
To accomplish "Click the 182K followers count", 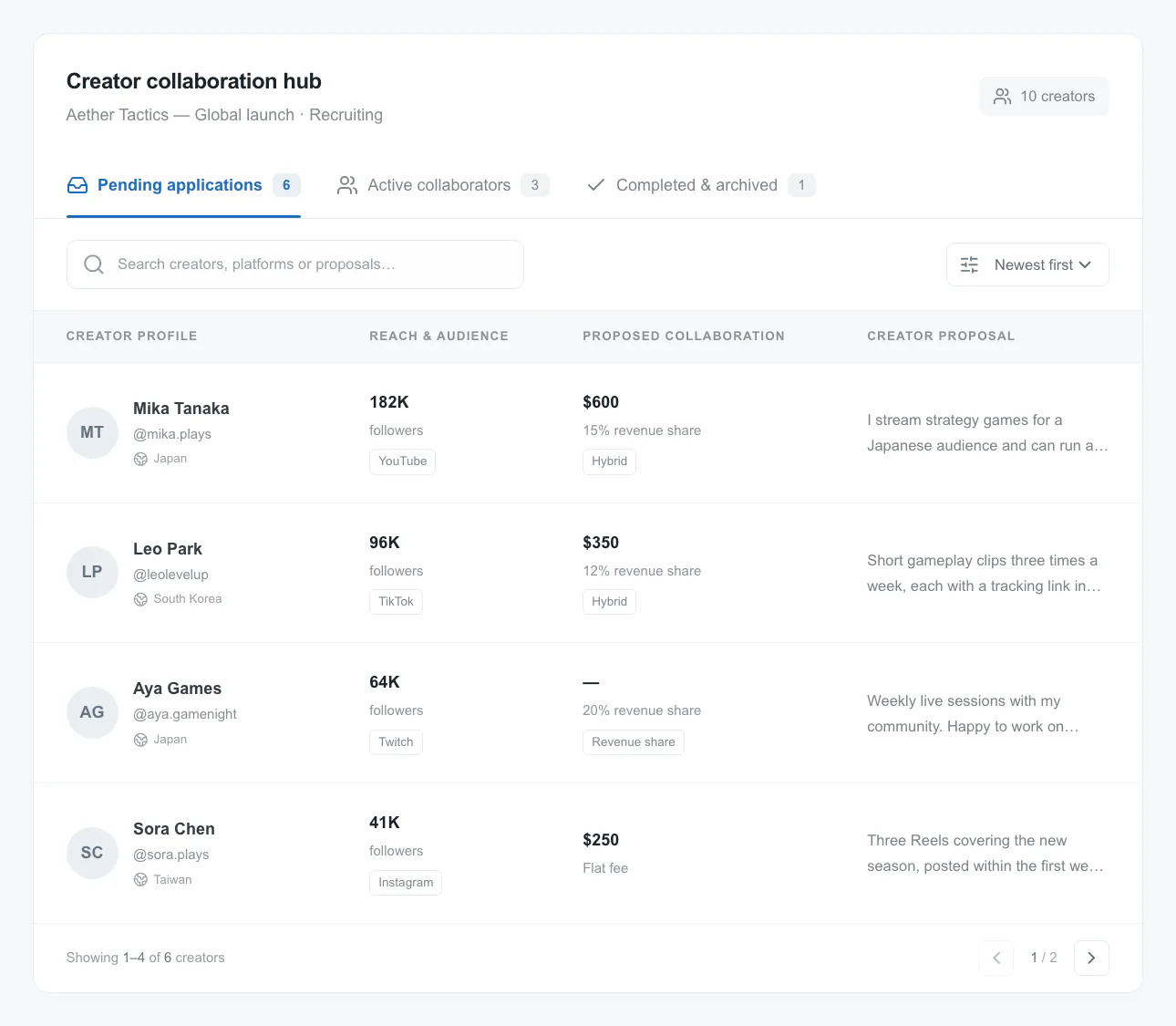I will [x=389, y=402].
